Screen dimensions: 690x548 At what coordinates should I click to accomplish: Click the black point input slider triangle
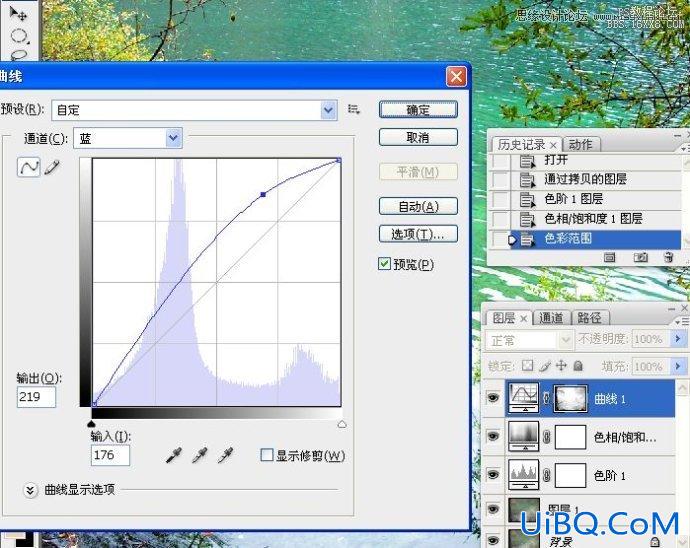[91, 423]
